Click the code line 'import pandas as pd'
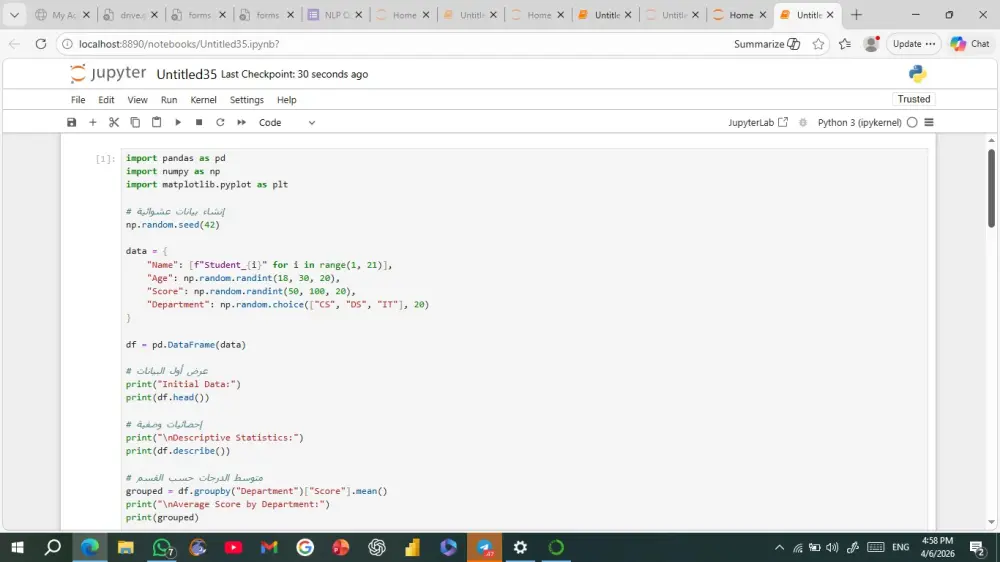Screen dimensions: 1000x562 (175, 158)
